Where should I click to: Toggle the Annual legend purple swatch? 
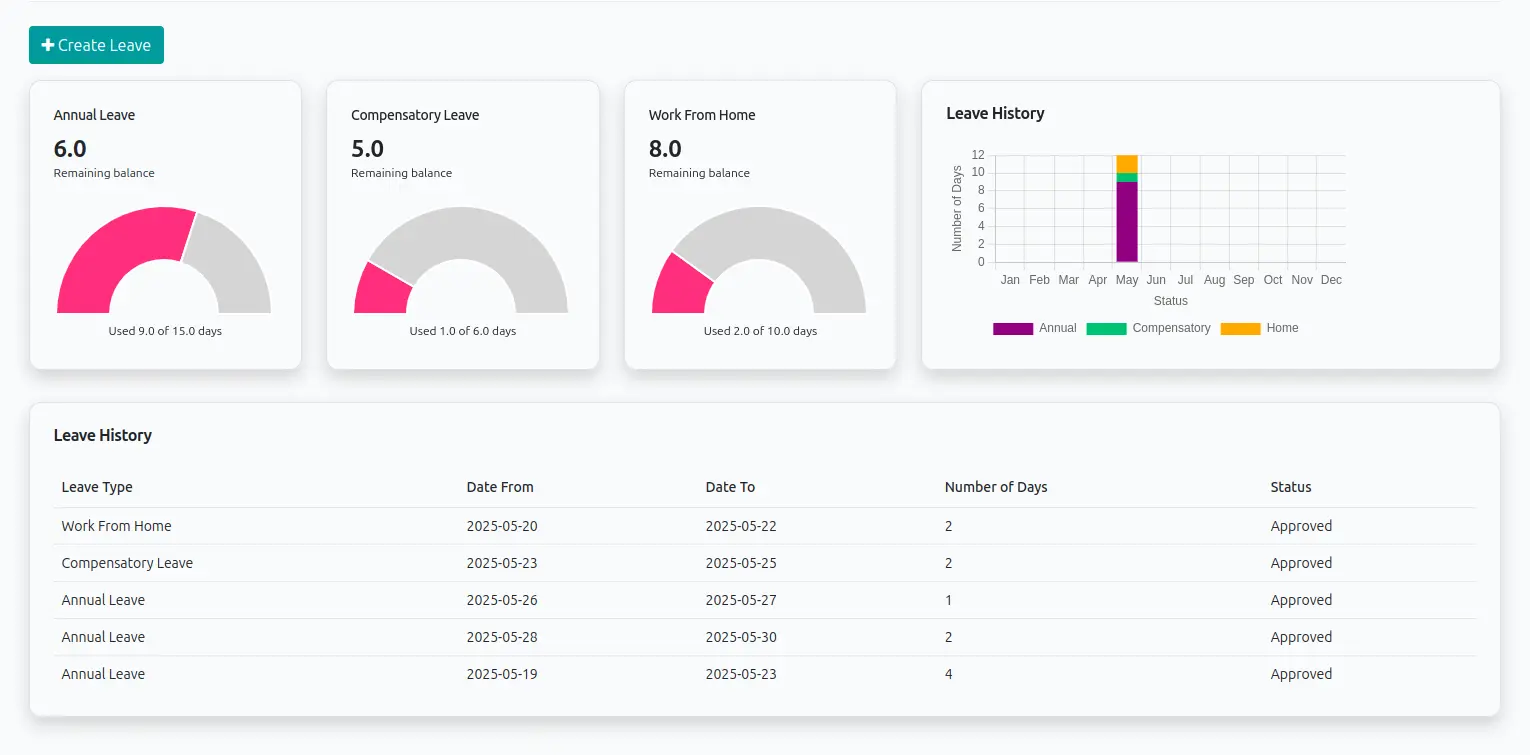click(x=1012, y=329)
